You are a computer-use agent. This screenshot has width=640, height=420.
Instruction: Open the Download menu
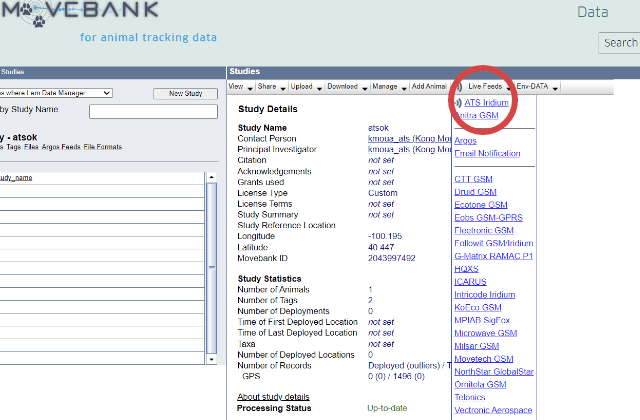pyautogui.click(x=342, y=87)
